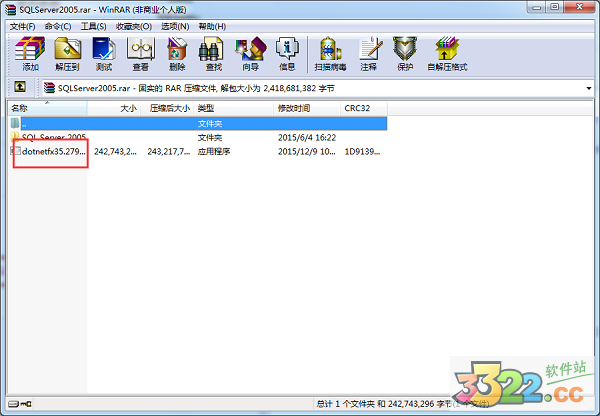The image size is (600, 416).
Task: Show archive 信息 (Info)
Action: (x=287, y=54)
